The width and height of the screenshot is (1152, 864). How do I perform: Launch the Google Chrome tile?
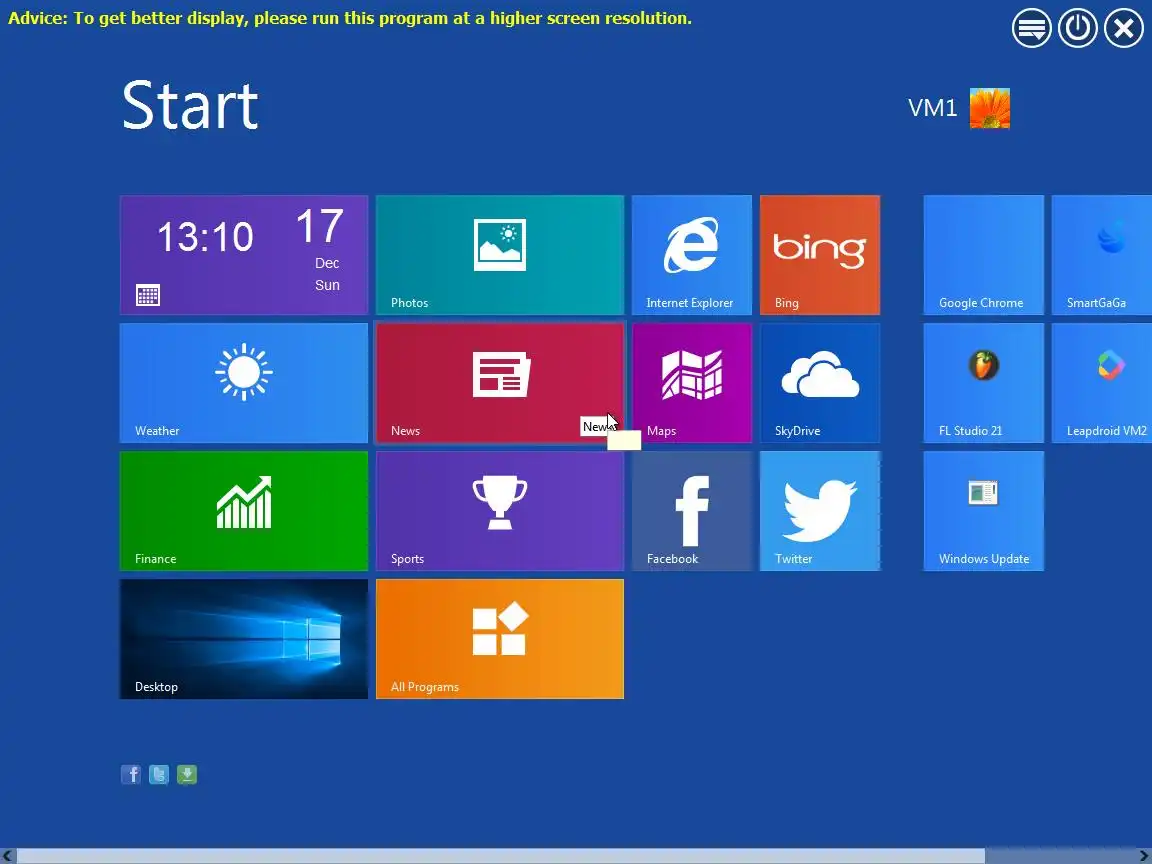pyautogui.click(x=984, y=255)
